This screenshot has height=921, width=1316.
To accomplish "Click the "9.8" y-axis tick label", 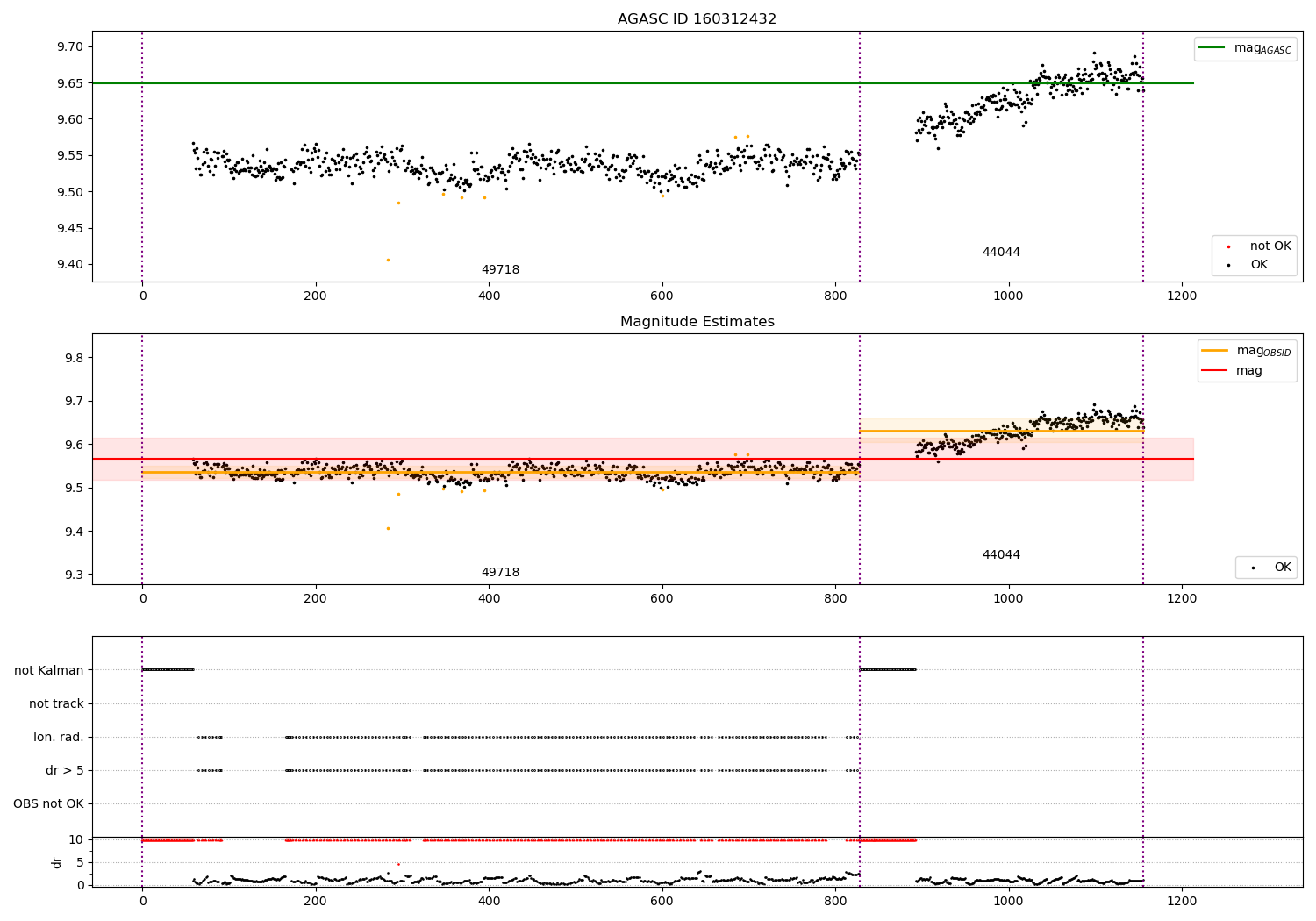I will pos(74,358).
